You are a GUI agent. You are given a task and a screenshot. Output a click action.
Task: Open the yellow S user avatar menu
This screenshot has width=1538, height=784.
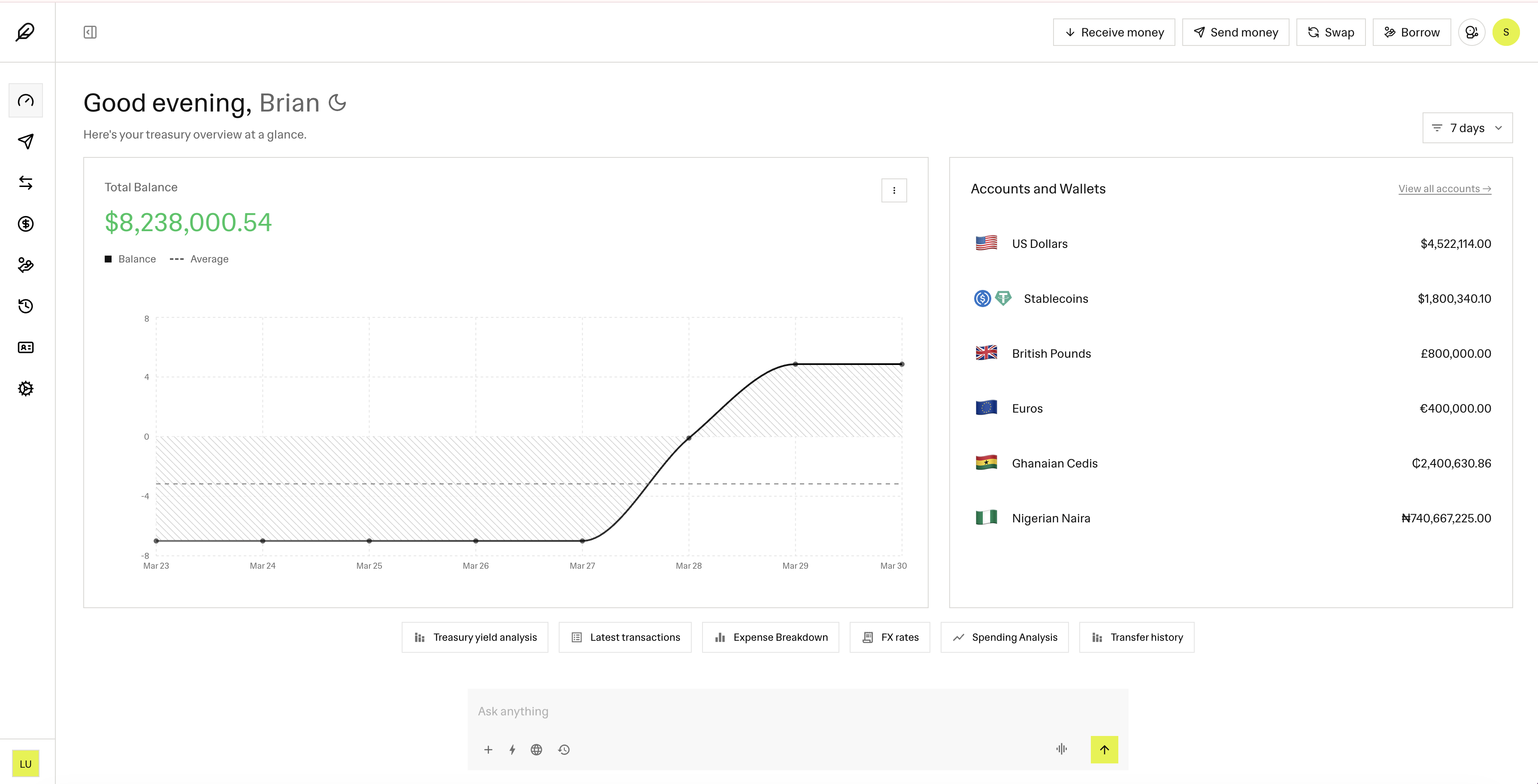[1506, 32]
